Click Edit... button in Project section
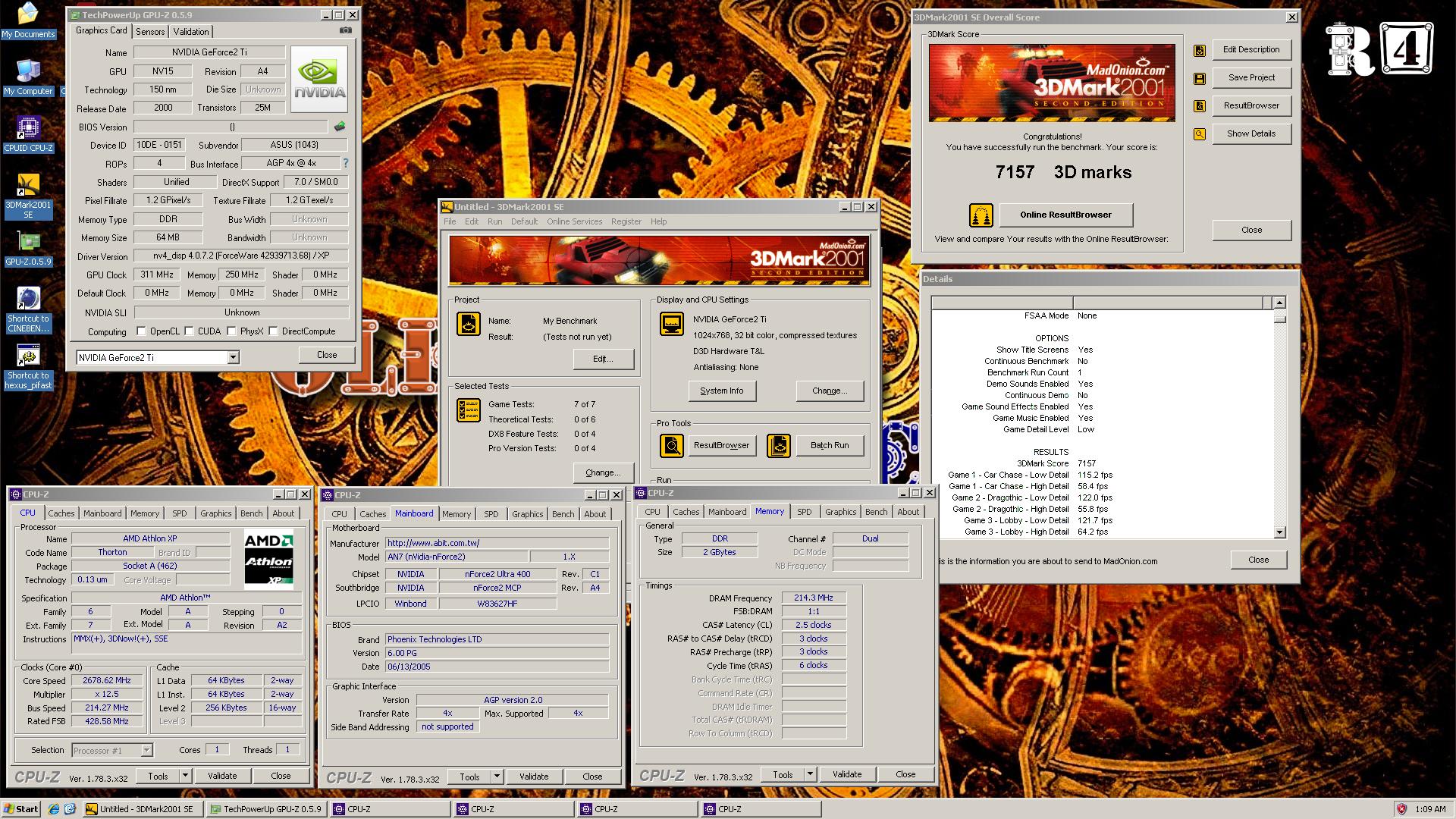This screenshot has width=1456, height=819. point(603,359)
